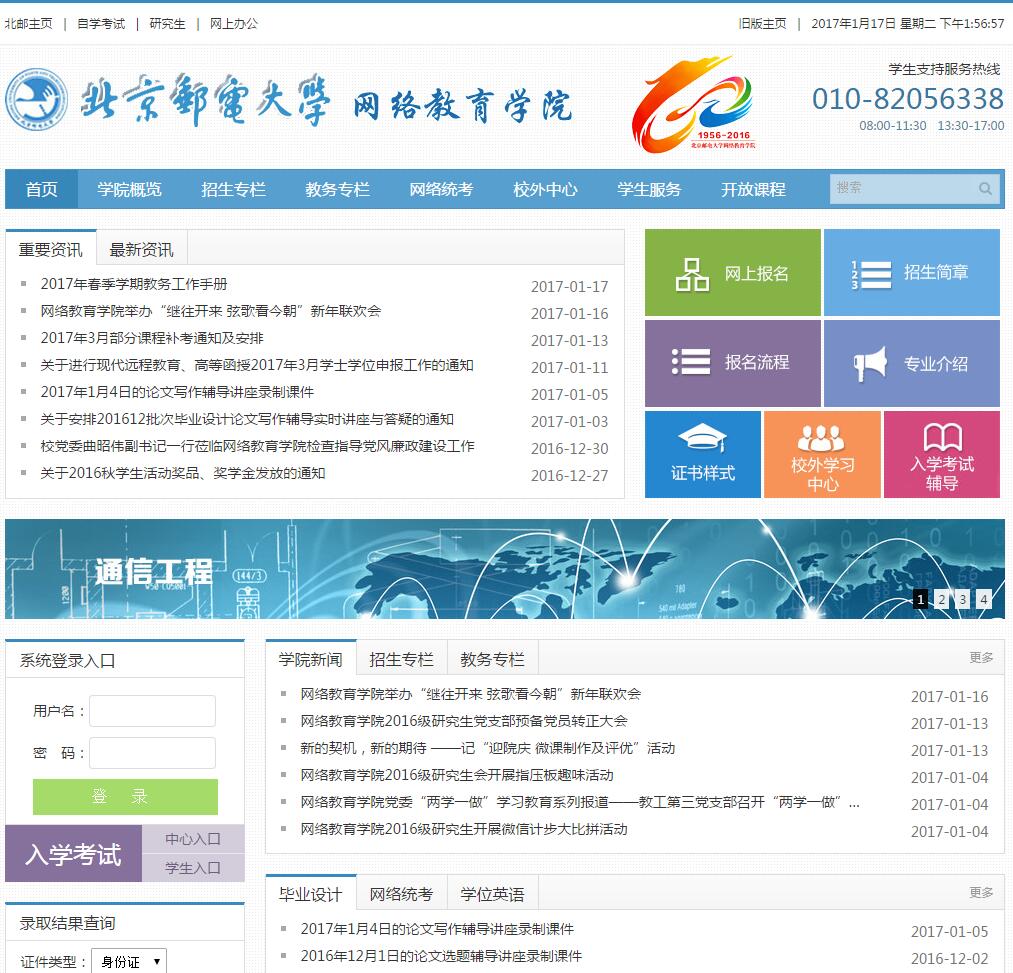Open 网上办公 top link
The height and width of the screenshot is (973, 1013).
coord(234,24)
